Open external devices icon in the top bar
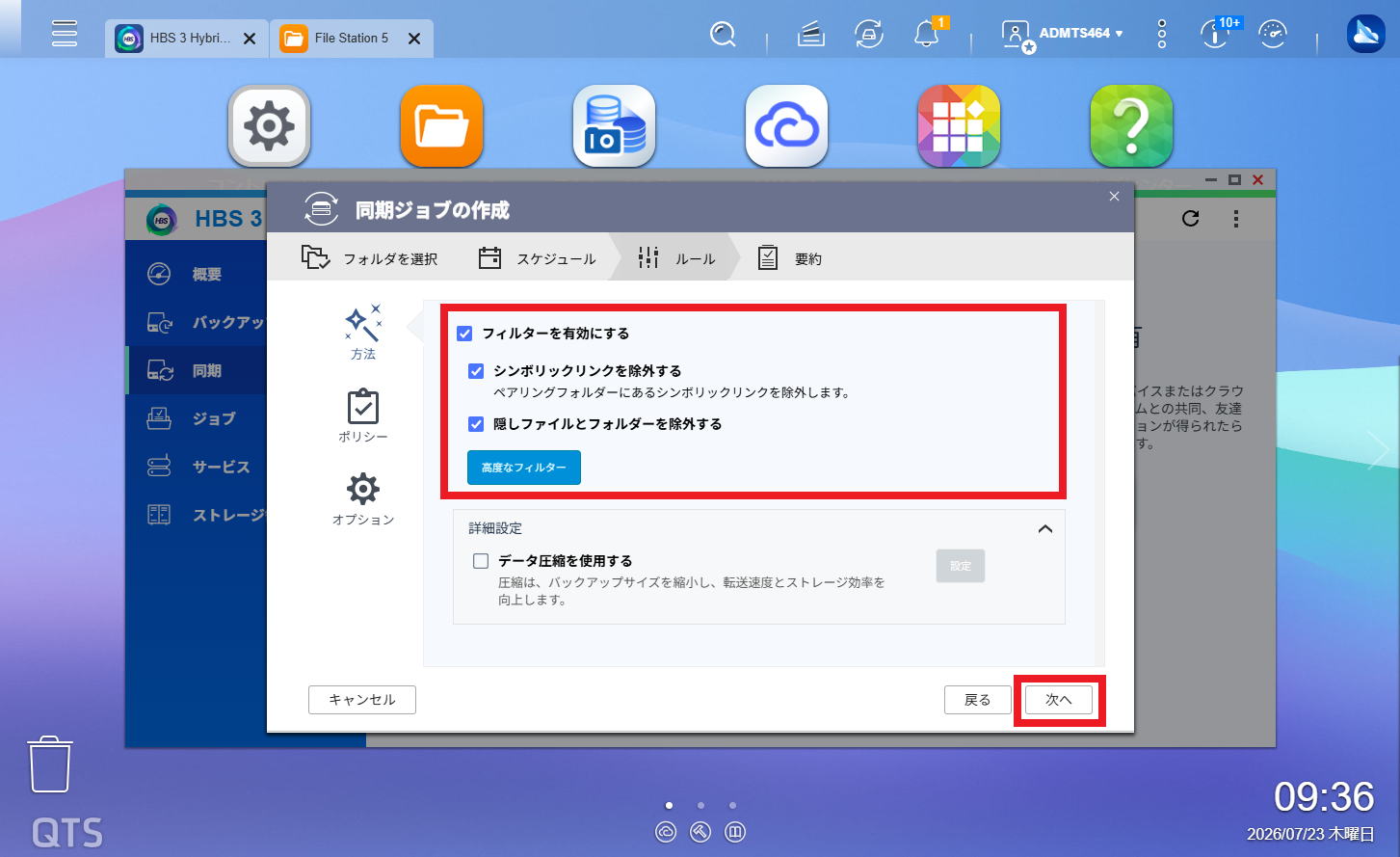This screenshot has width=1400, height=857. coord(869,35)
